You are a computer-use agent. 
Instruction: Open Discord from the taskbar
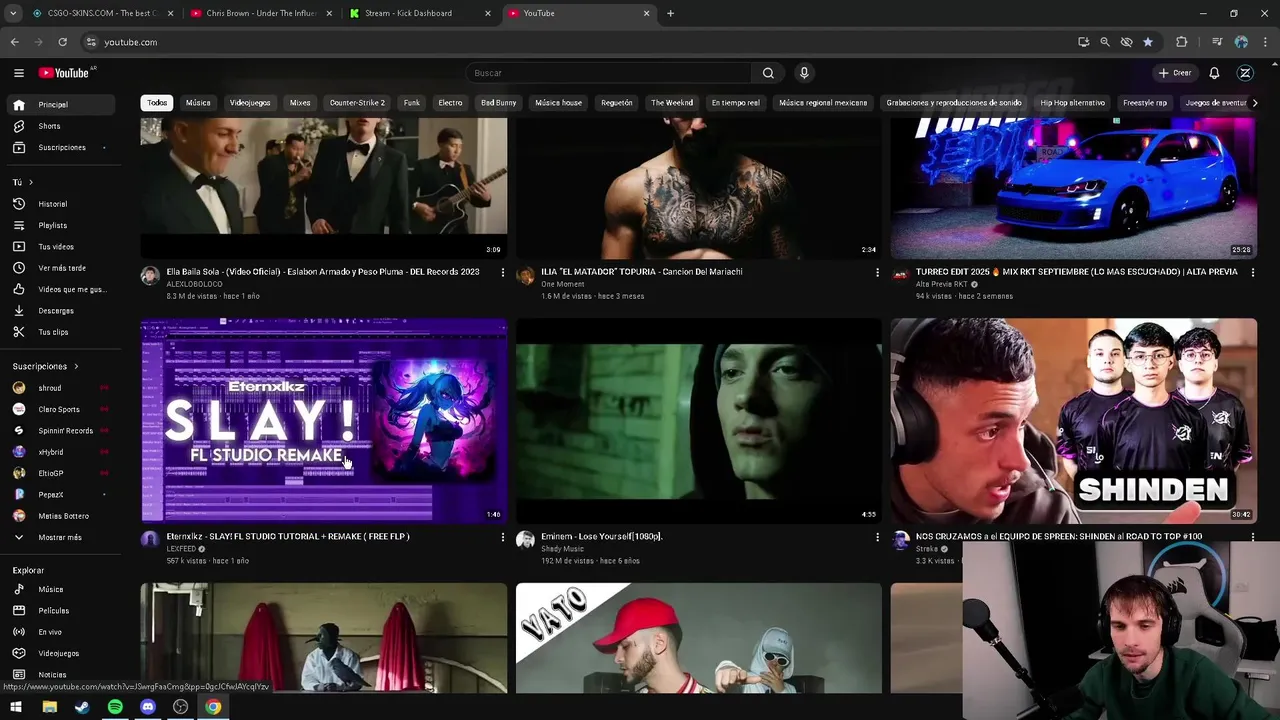coord(148,707)
